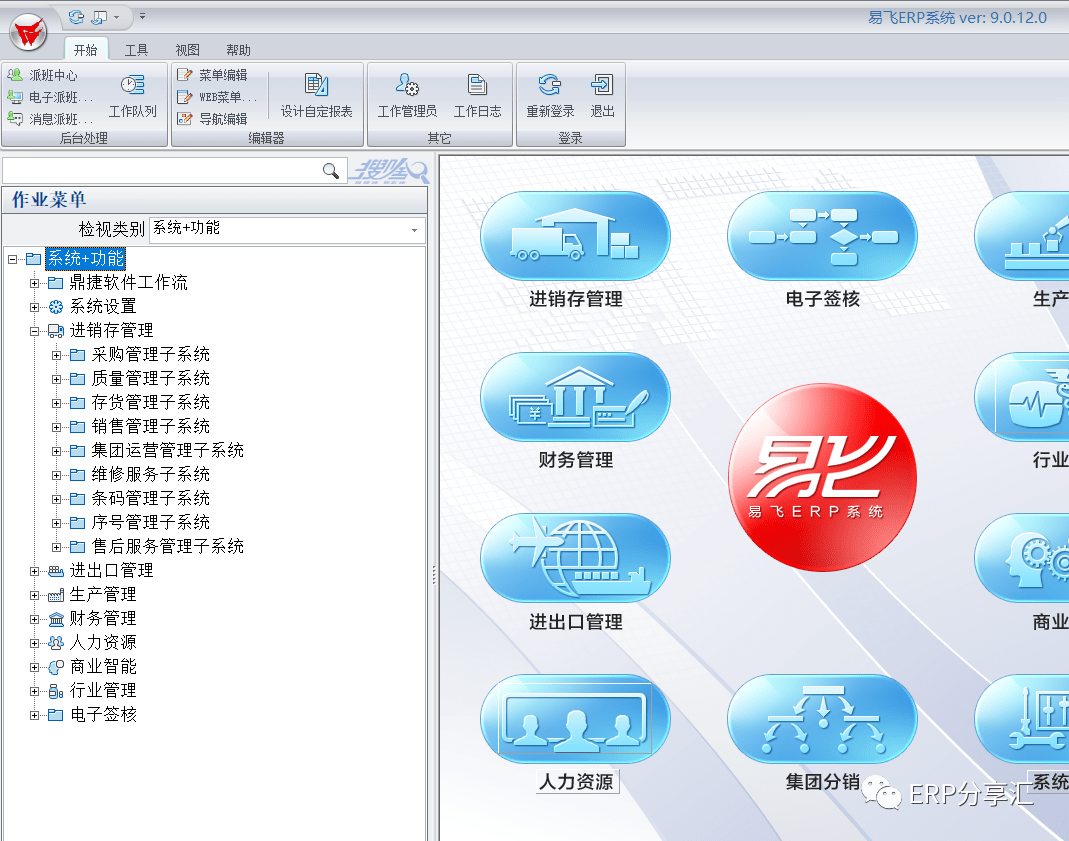Screen dimensions: 1069x841
Task: Open 导航编辑 editor
Action: [212, 119]
